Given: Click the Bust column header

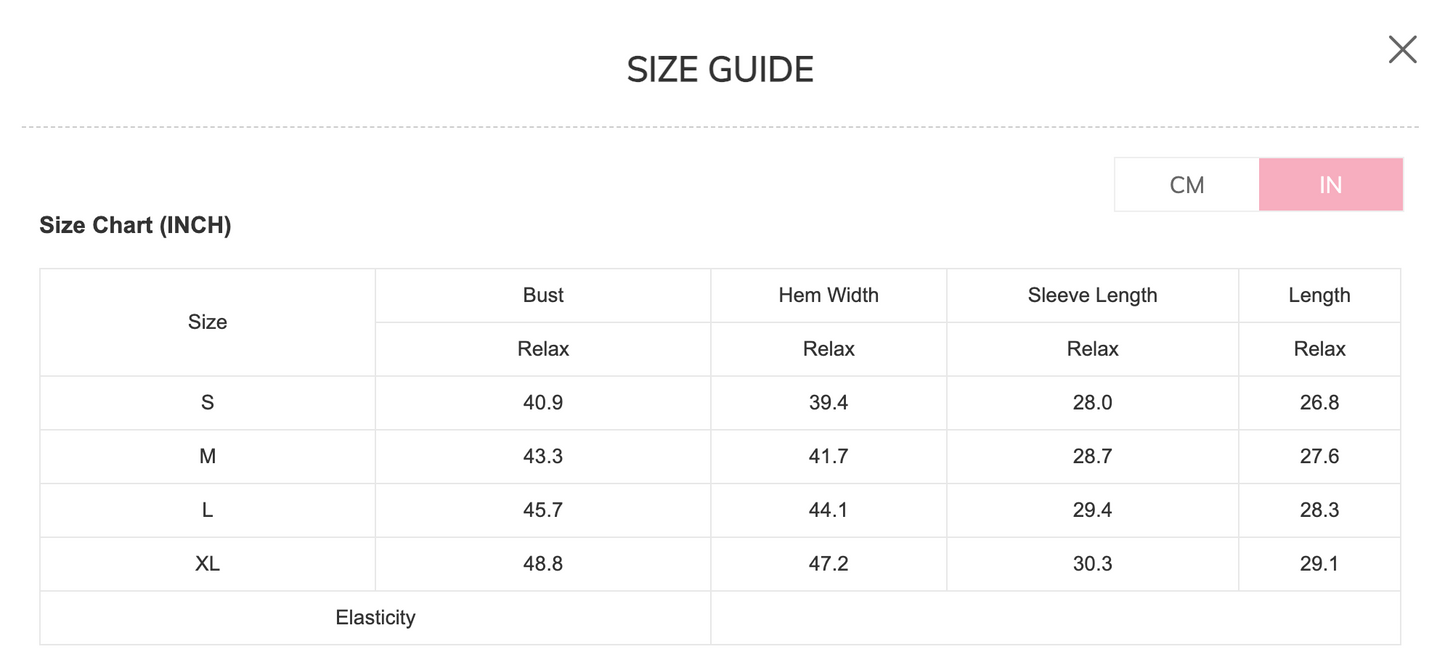Looking at the screenshot, I should (x=543, y=295).
